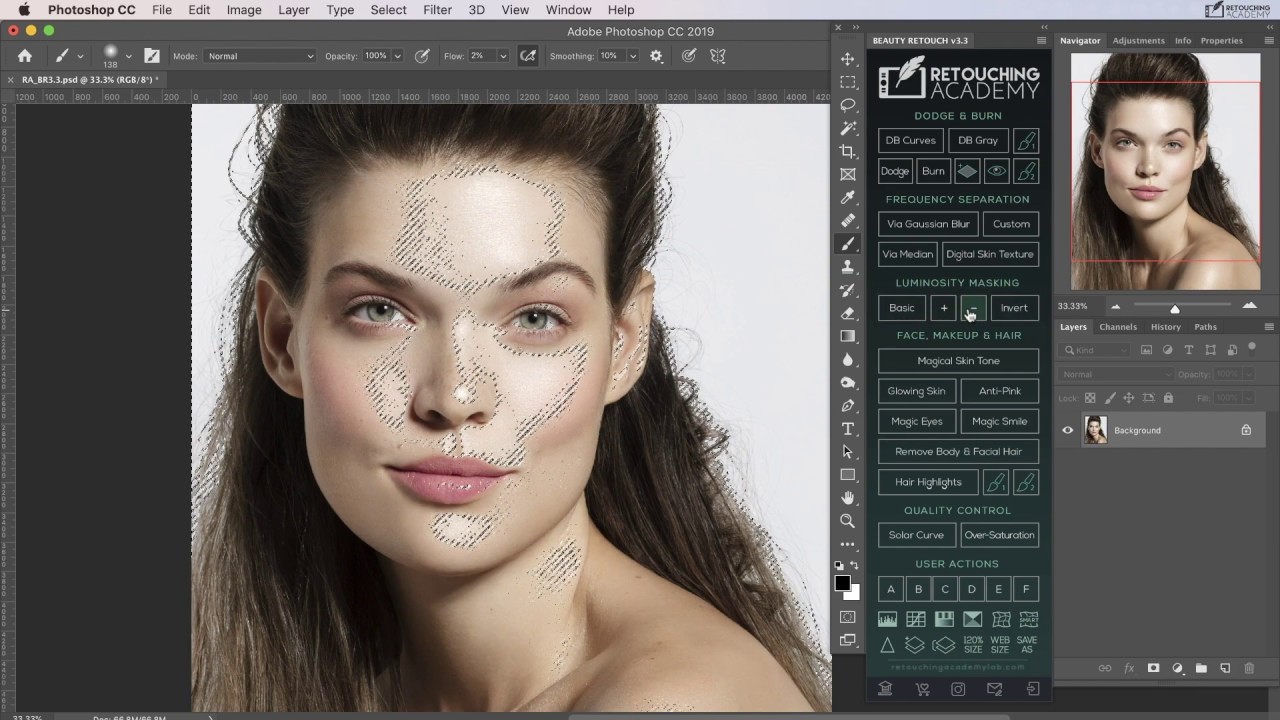The width and height of the screenshot is (1280, 720).
Task: Toggle Background layer visibility
Action: (1067, 430)
